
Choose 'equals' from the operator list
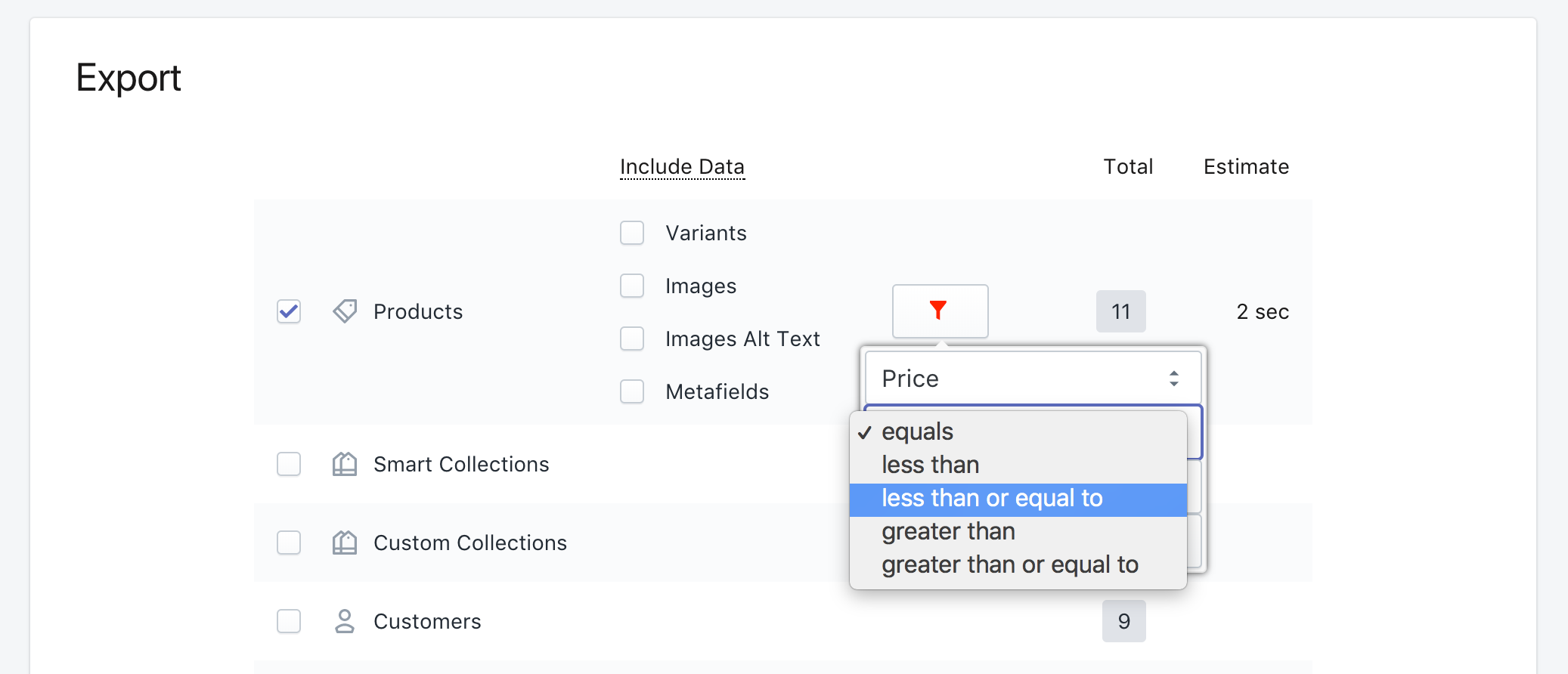[x=917, y=431]
